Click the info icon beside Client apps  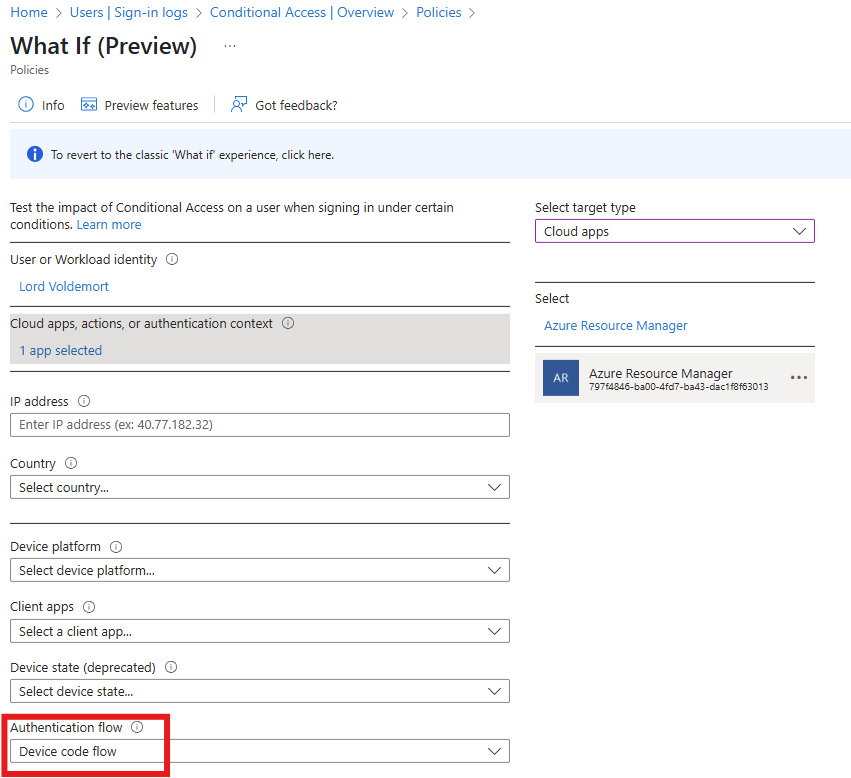coord(89,607)
